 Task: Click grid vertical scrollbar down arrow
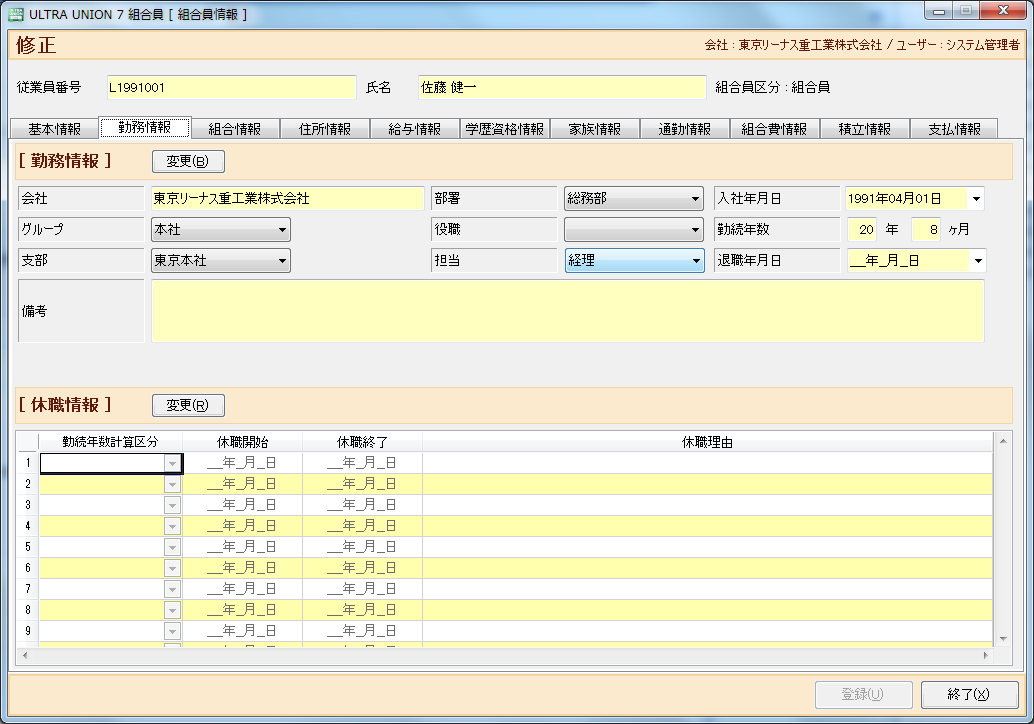pos(1003,638)
